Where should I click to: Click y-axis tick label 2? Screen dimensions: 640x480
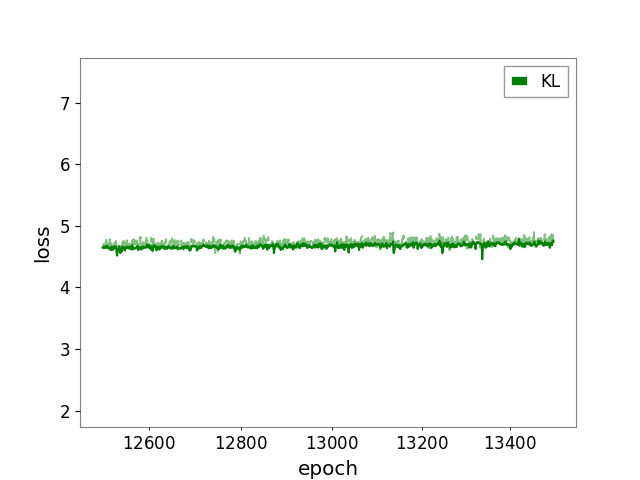coord(65,412)
